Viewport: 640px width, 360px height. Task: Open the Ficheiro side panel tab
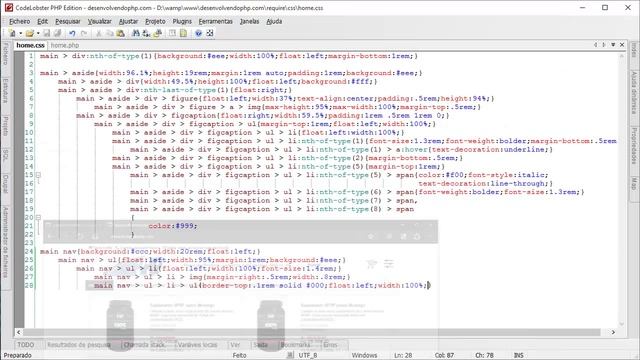click(x=5, y=54)
